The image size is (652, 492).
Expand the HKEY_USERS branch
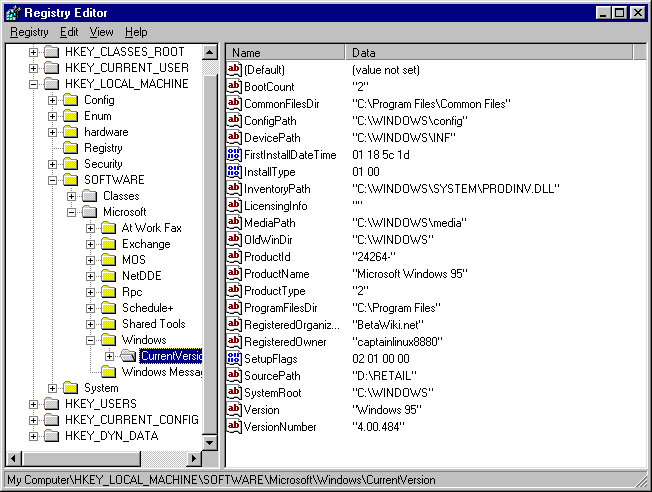click(x=33, y=404)
